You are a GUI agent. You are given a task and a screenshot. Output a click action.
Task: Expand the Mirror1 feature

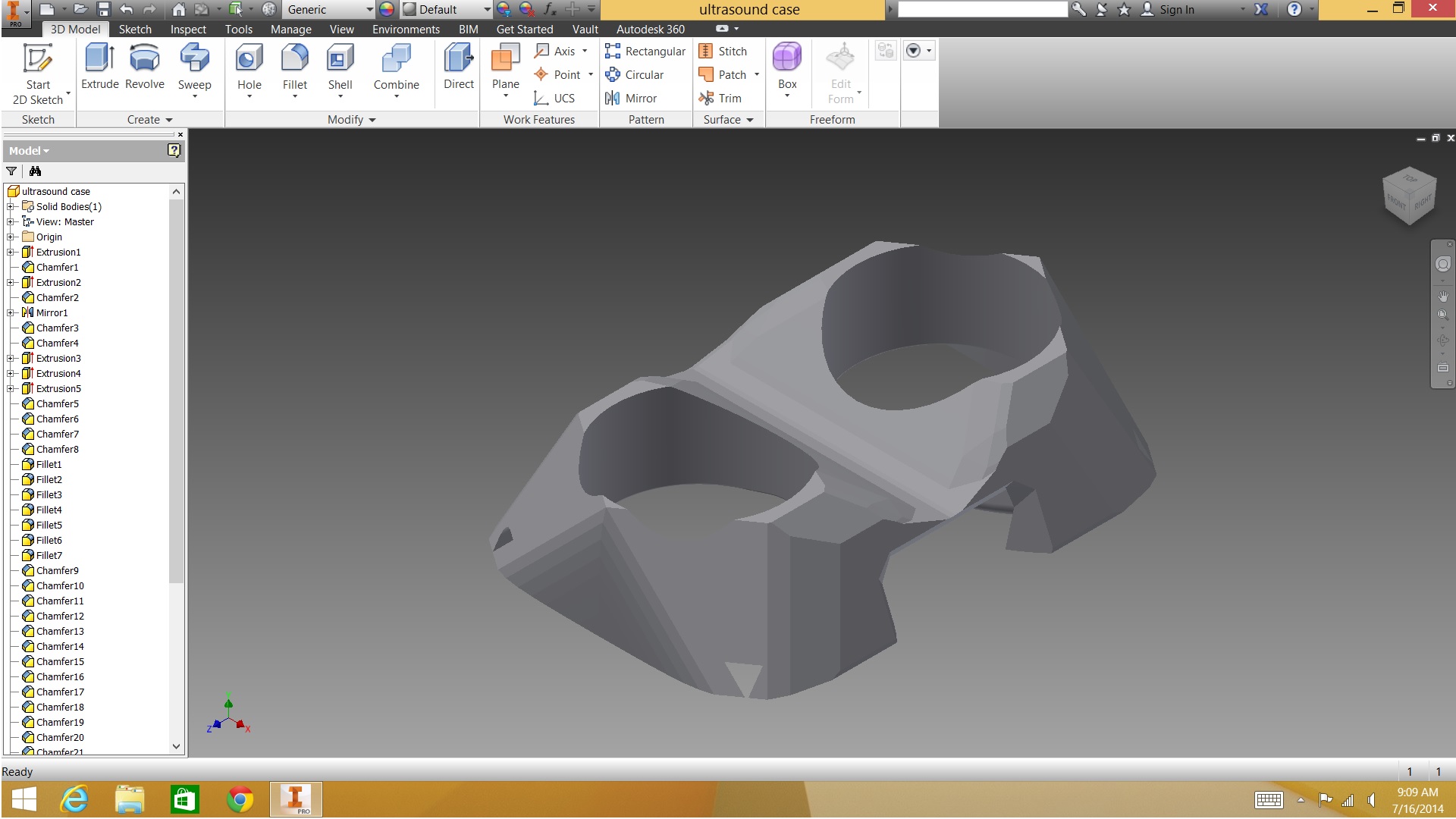10,312
